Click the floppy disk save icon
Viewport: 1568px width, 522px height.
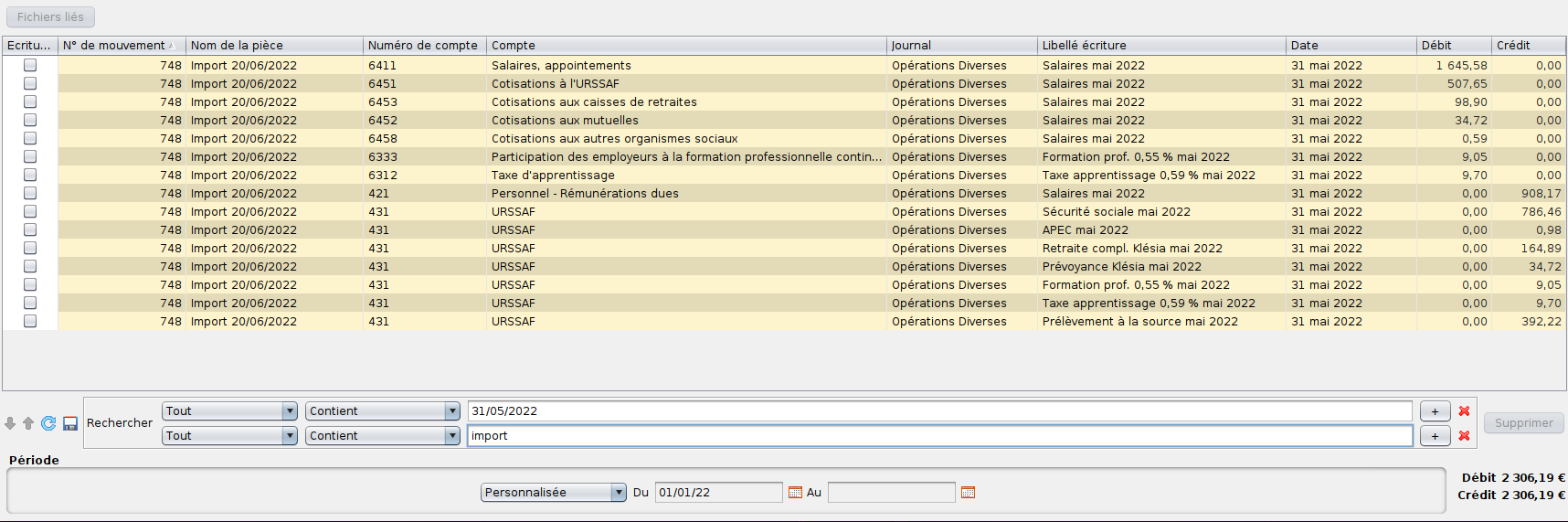click(x=69, y=423)
